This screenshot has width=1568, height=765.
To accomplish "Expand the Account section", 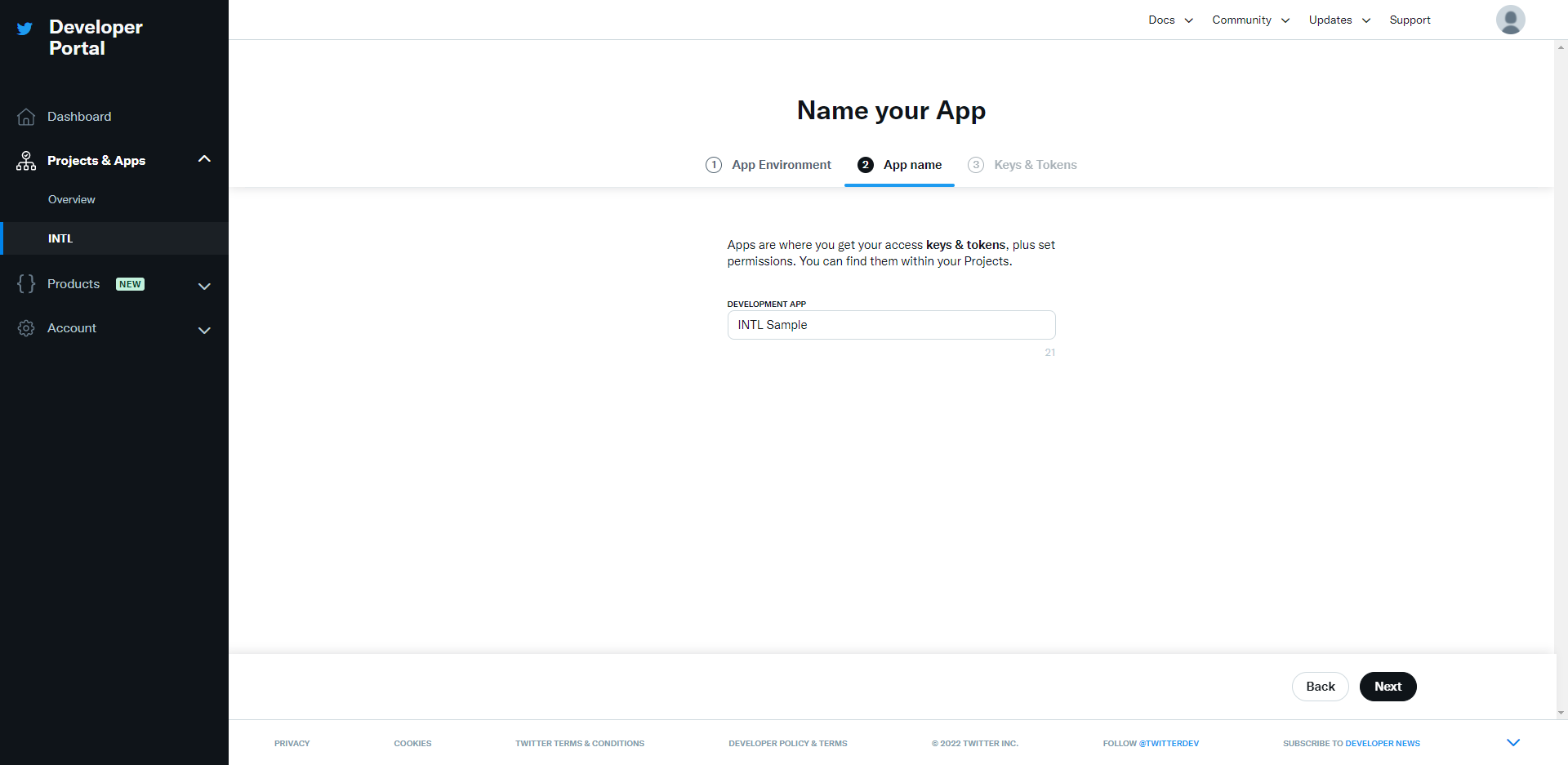I will 204,330.
